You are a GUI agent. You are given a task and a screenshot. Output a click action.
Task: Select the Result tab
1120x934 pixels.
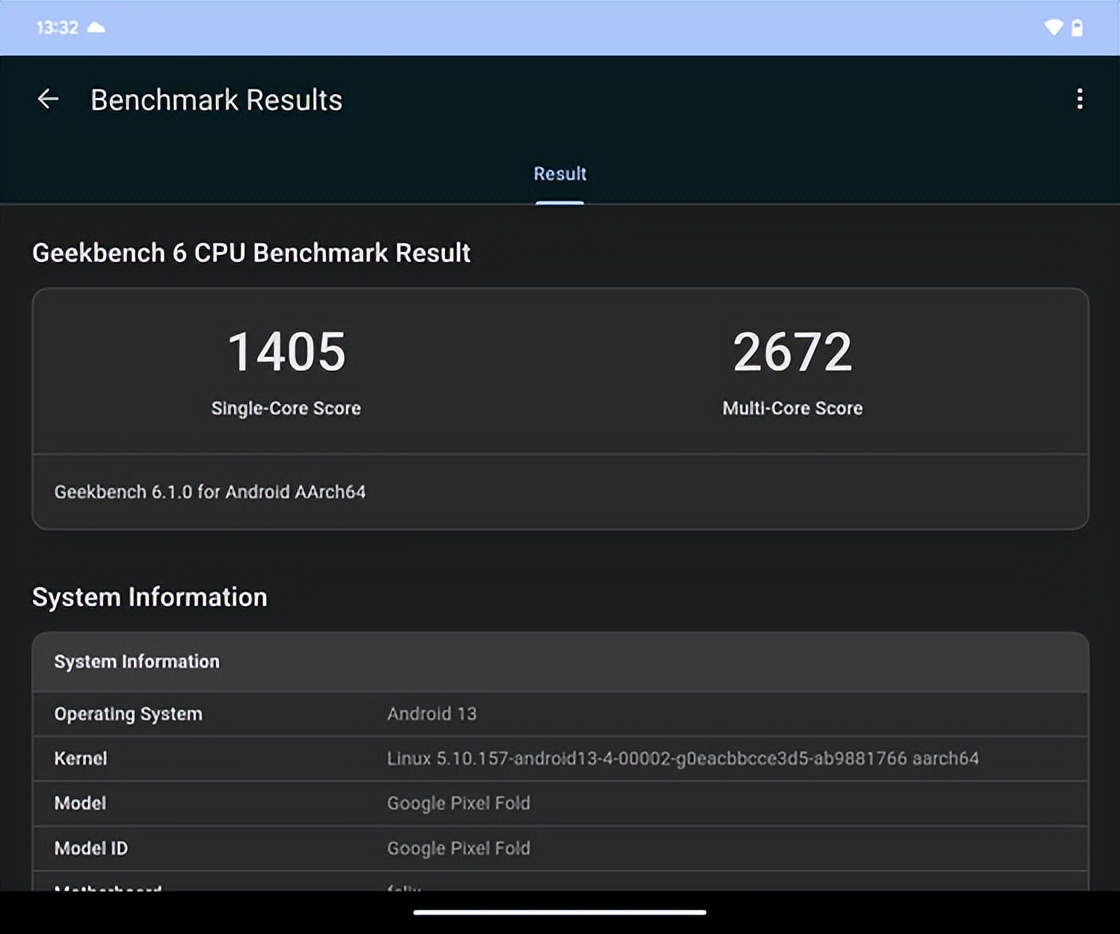click(x=559, y=174)
